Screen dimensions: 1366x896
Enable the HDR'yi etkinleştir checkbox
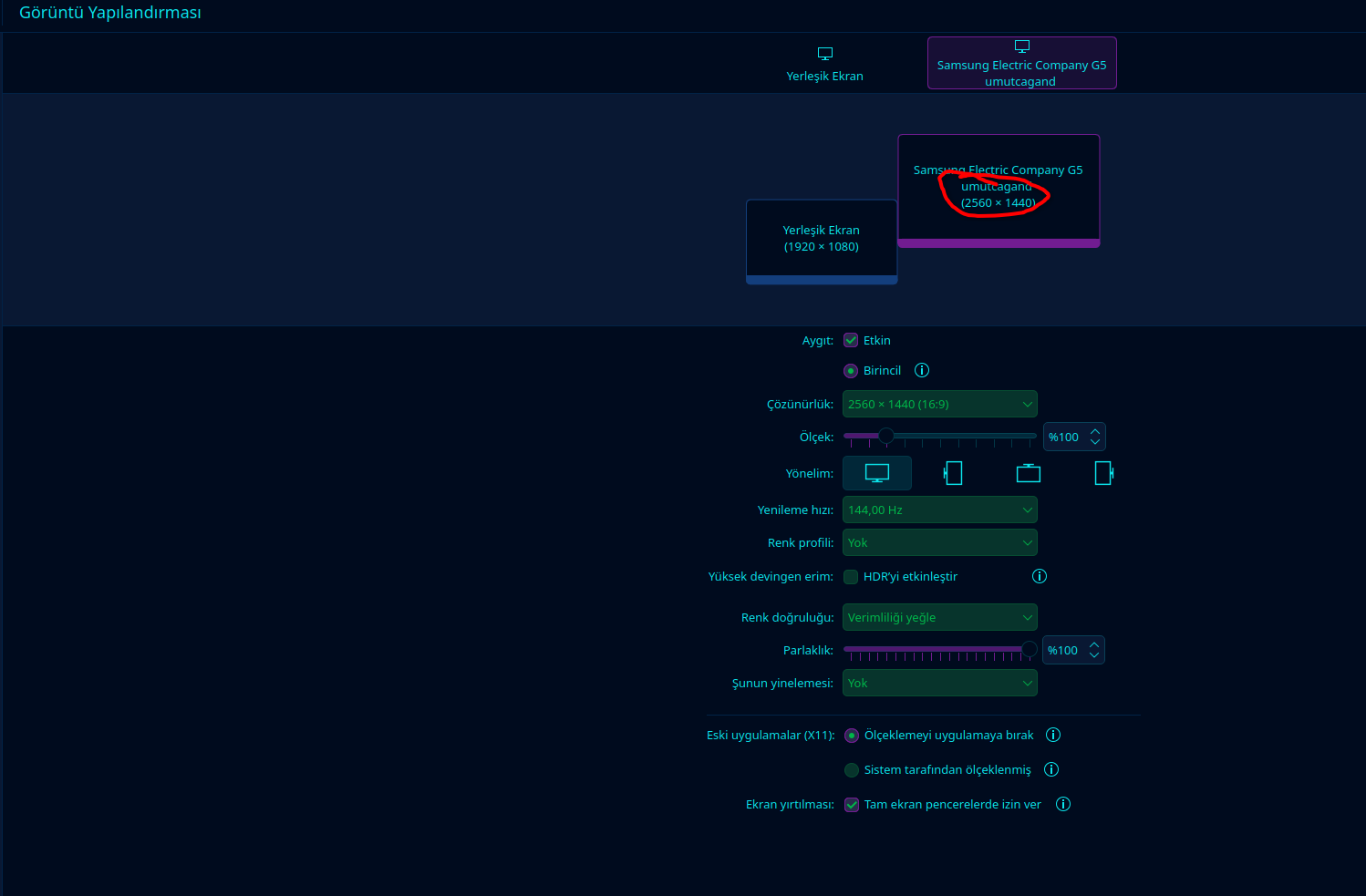(851, 577)
